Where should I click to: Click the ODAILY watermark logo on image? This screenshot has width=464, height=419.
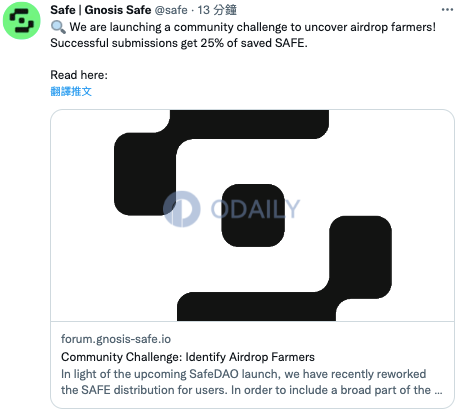232,209
